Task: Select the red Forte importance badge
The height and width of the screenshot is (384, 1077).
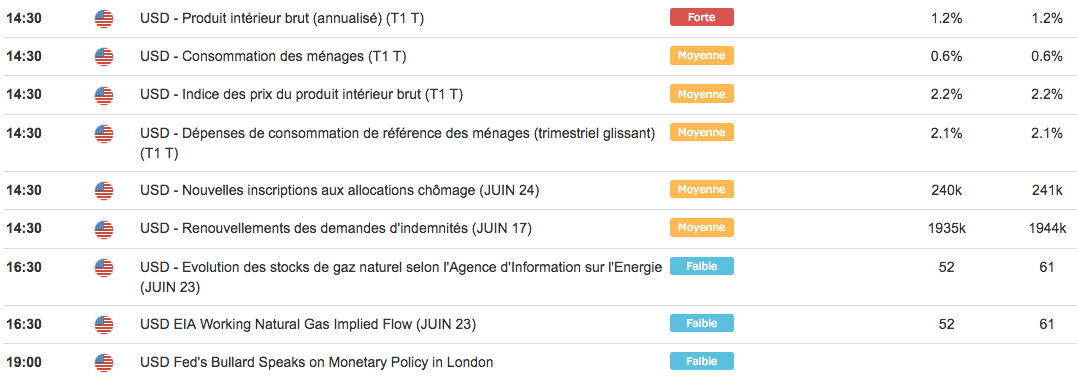Action: (x=702, y=17)
